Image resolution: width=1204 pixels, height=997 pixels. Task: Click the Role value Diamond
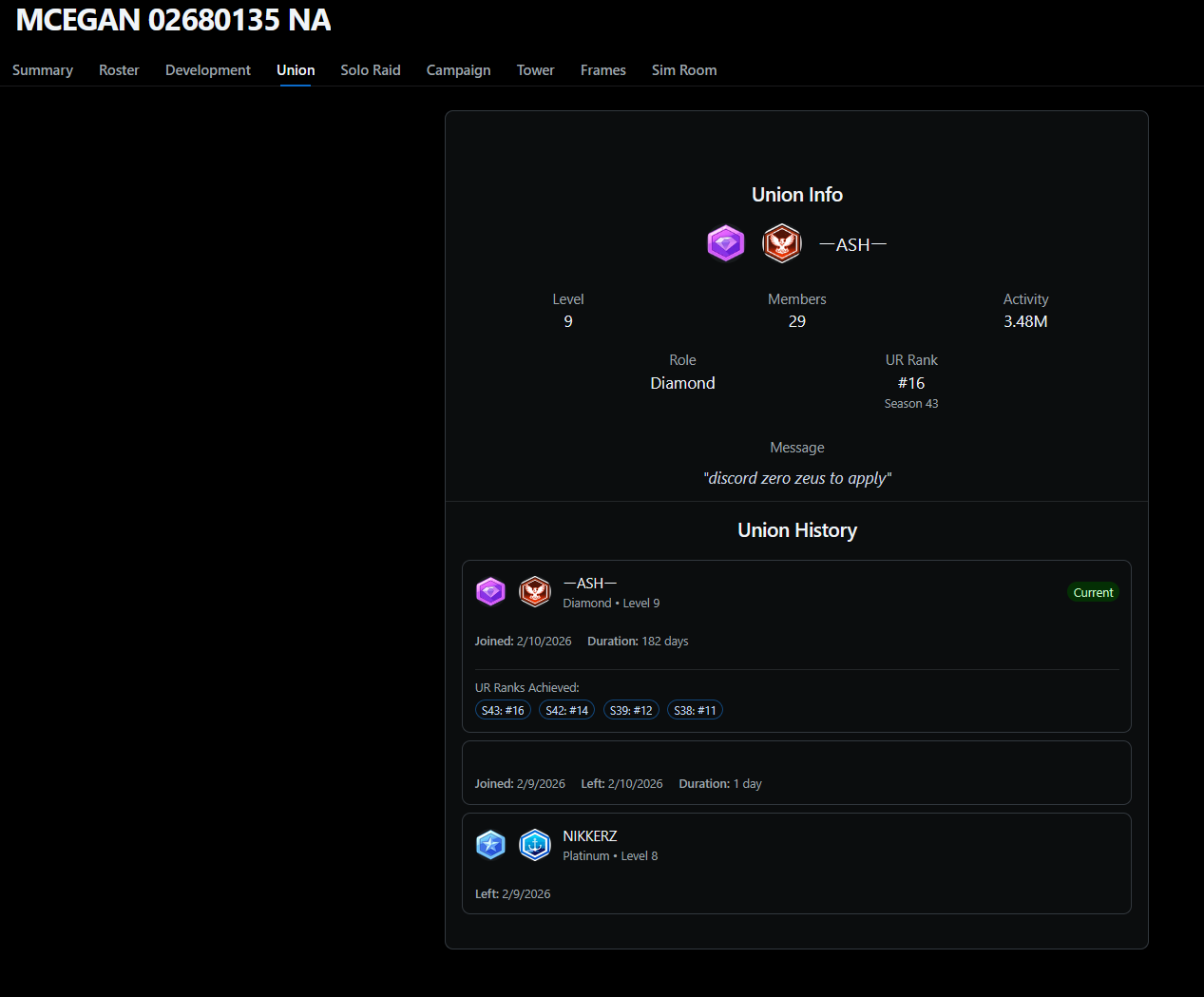[682, 383]
